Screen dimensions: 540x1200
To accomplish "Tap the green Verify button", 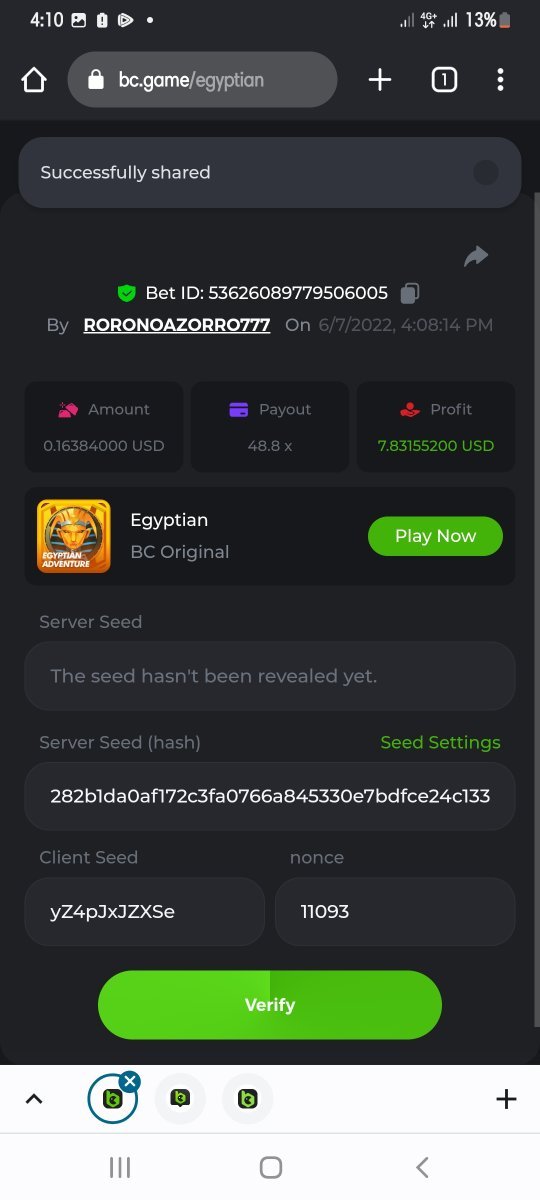I will pos(270,1005).
